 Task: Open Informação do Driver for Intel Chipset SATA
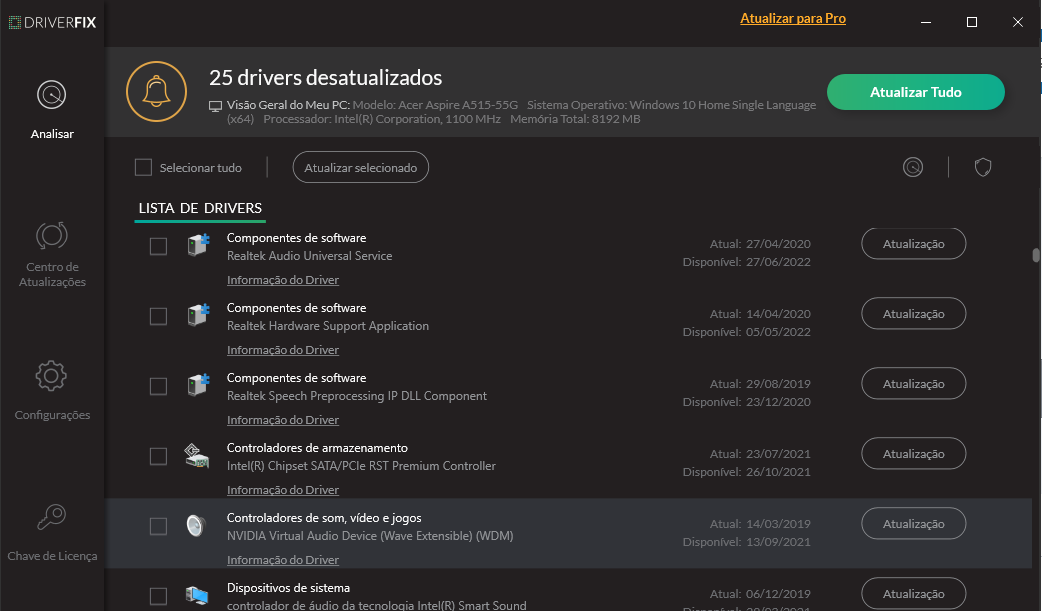coord(283,489)
